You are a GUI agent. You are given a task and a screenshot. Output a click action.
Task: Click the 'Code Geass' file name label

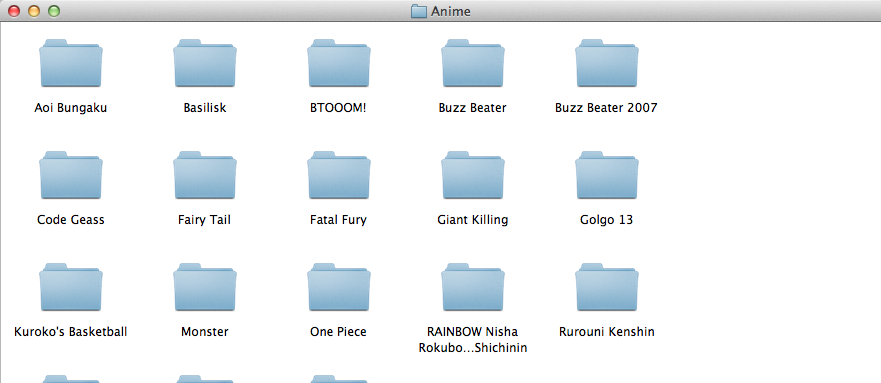pyautogui.click(x=71, y=220)
